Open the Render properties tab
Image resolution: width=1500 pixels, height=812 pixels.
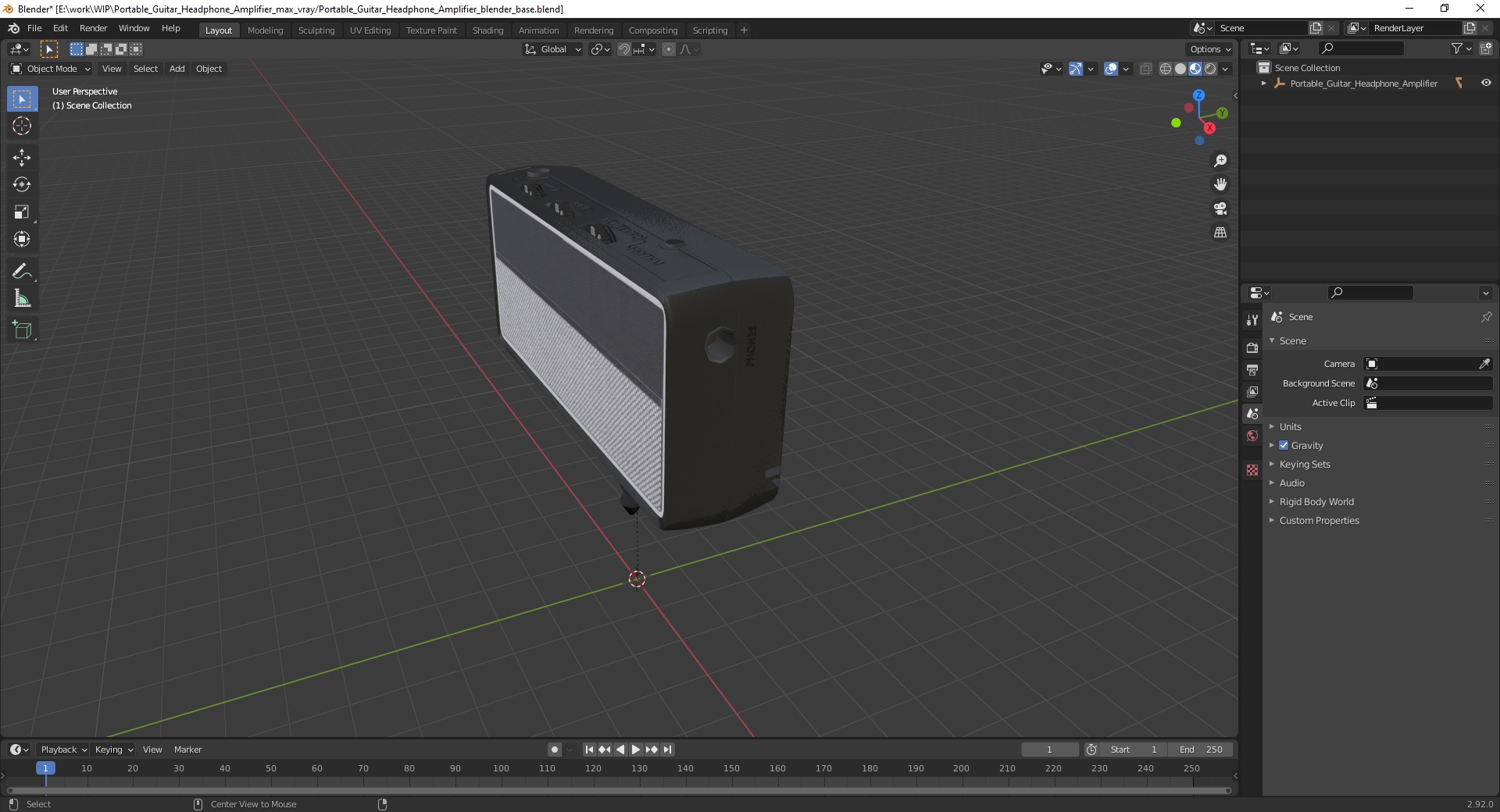1252,347
